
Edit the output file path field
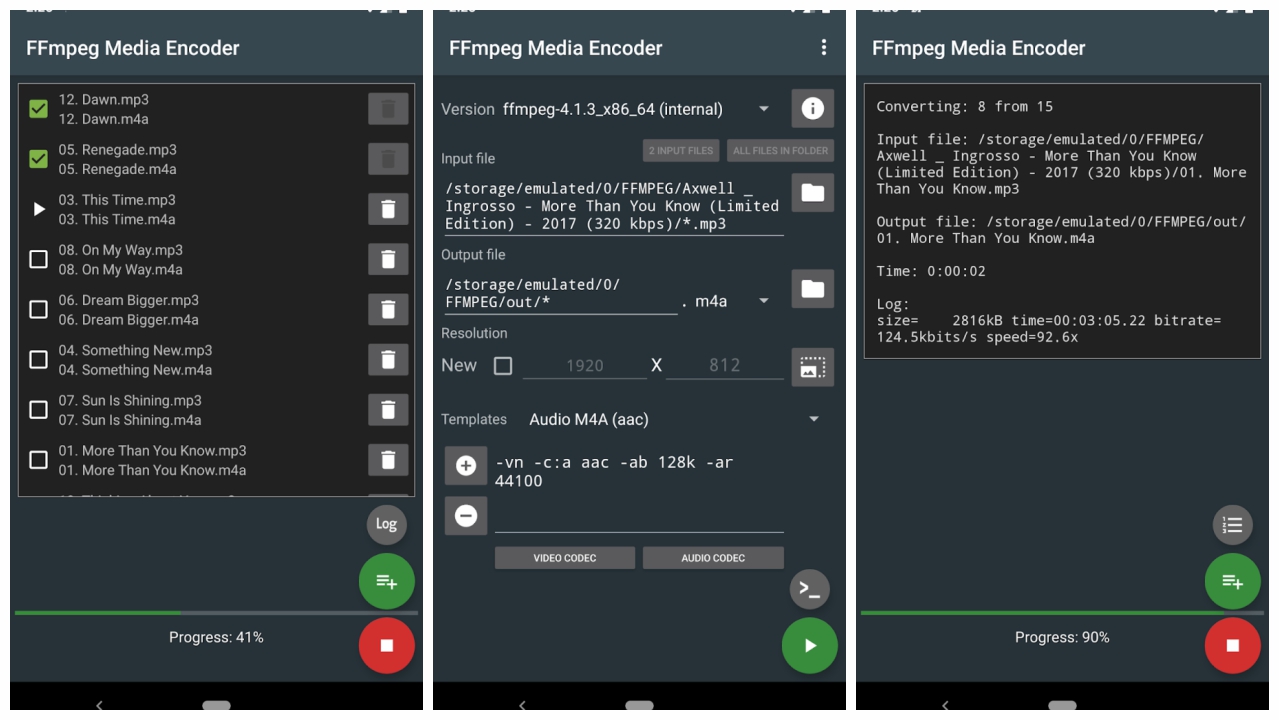point(561,294)
